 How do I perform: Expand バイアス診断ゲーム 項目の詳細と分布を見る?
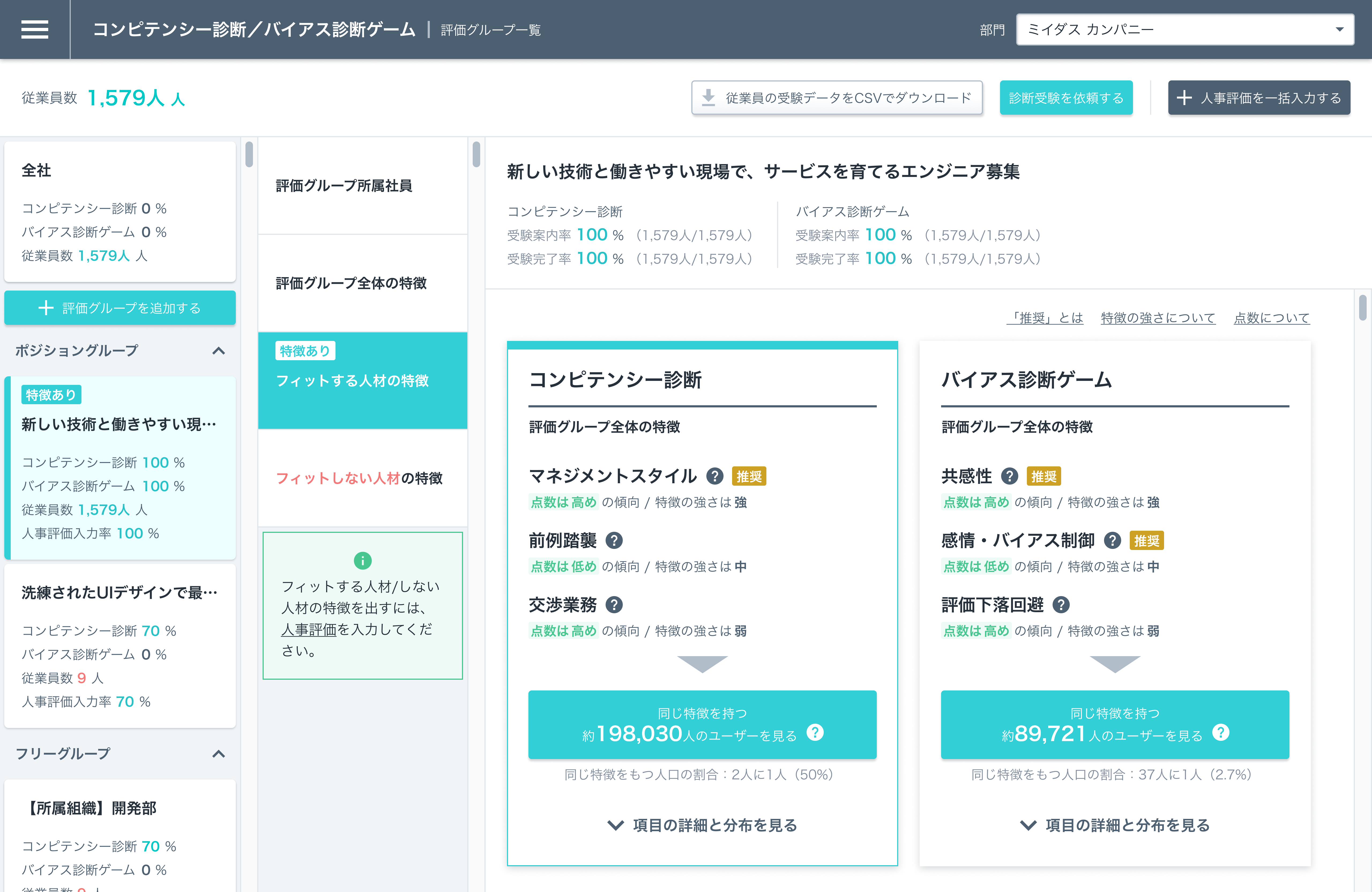tap(1115, 825)
